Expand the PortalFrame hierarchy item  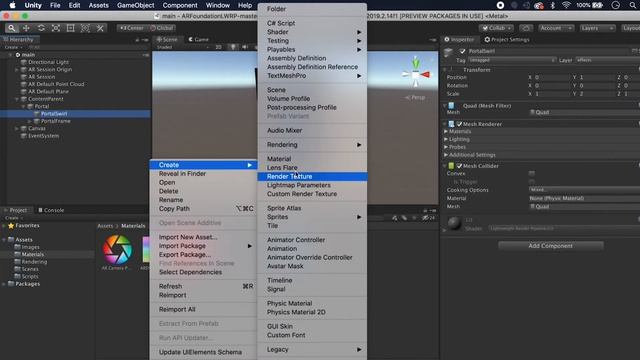(29, 121)
